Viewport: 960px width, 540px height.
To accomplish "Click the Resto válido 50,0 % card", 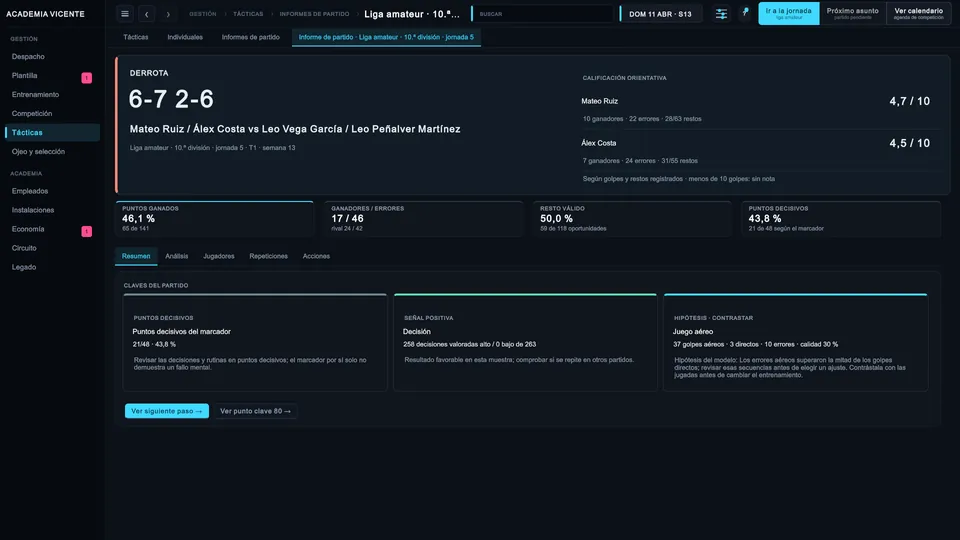I will pyautogui.click(x=632, y=219).
